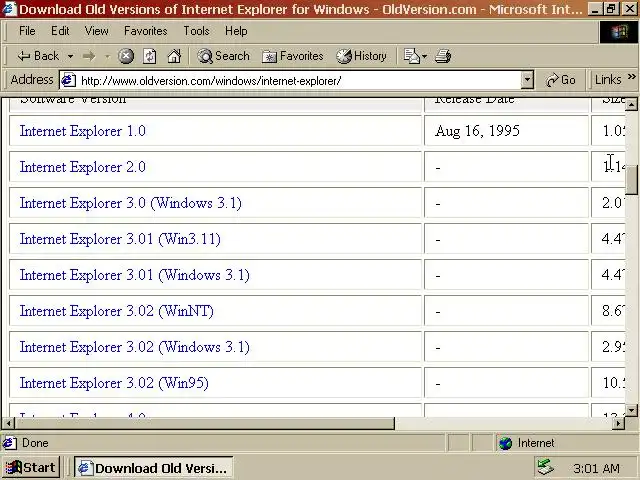The width and height of the screenshot is (640, 480).
Task: Open Internet Explorer 3.01 (Windows 3.1) link
Action: 135,275
